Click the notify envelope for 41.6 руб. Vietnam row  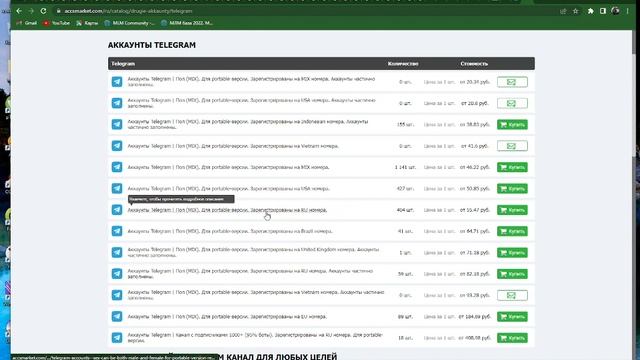(512, 146)
